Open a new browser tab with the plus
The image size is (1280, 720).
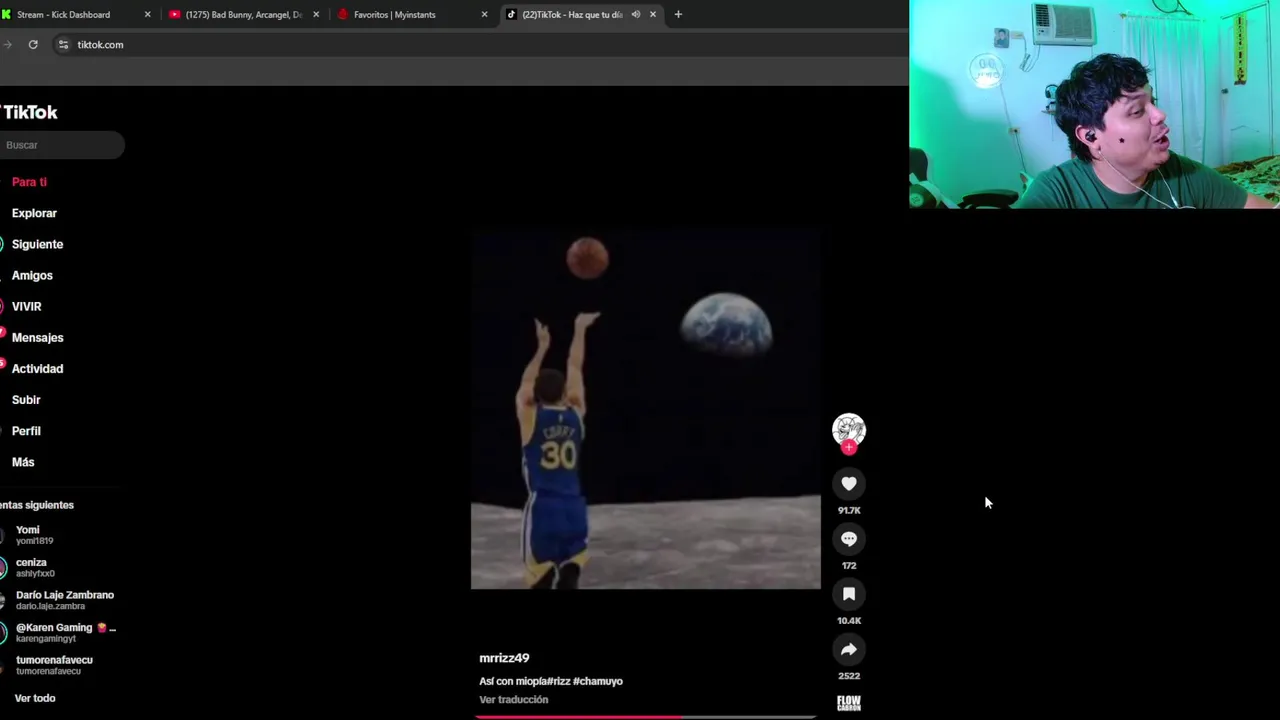[678, 14]
